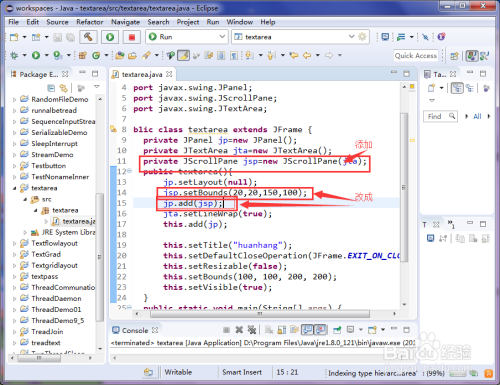
Task: Close the textarea.java editor tab
Action: [x=169, y=74]
